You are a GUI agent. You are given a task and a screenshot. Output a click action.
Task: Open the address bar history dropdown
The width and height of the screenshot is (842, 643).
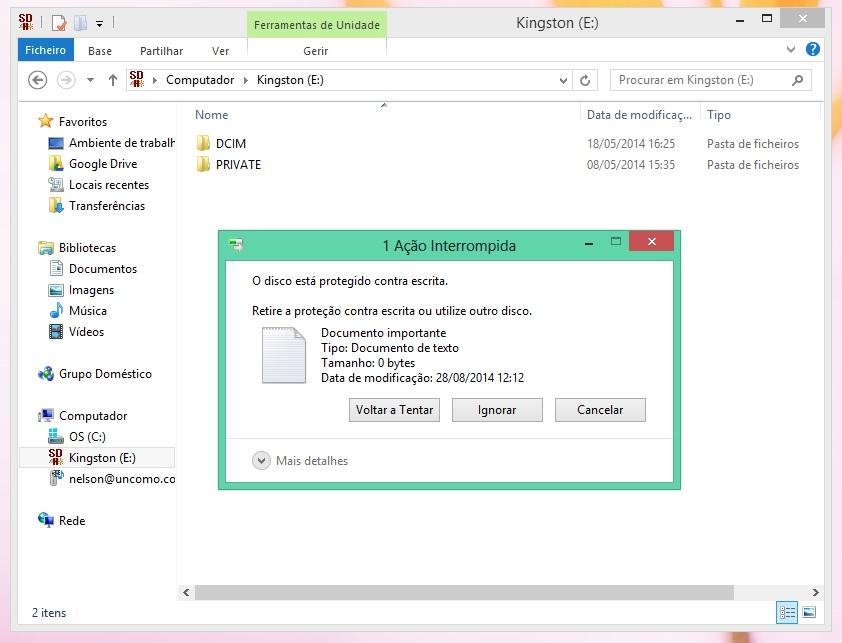pyautogui.click(x=564, y=80)
